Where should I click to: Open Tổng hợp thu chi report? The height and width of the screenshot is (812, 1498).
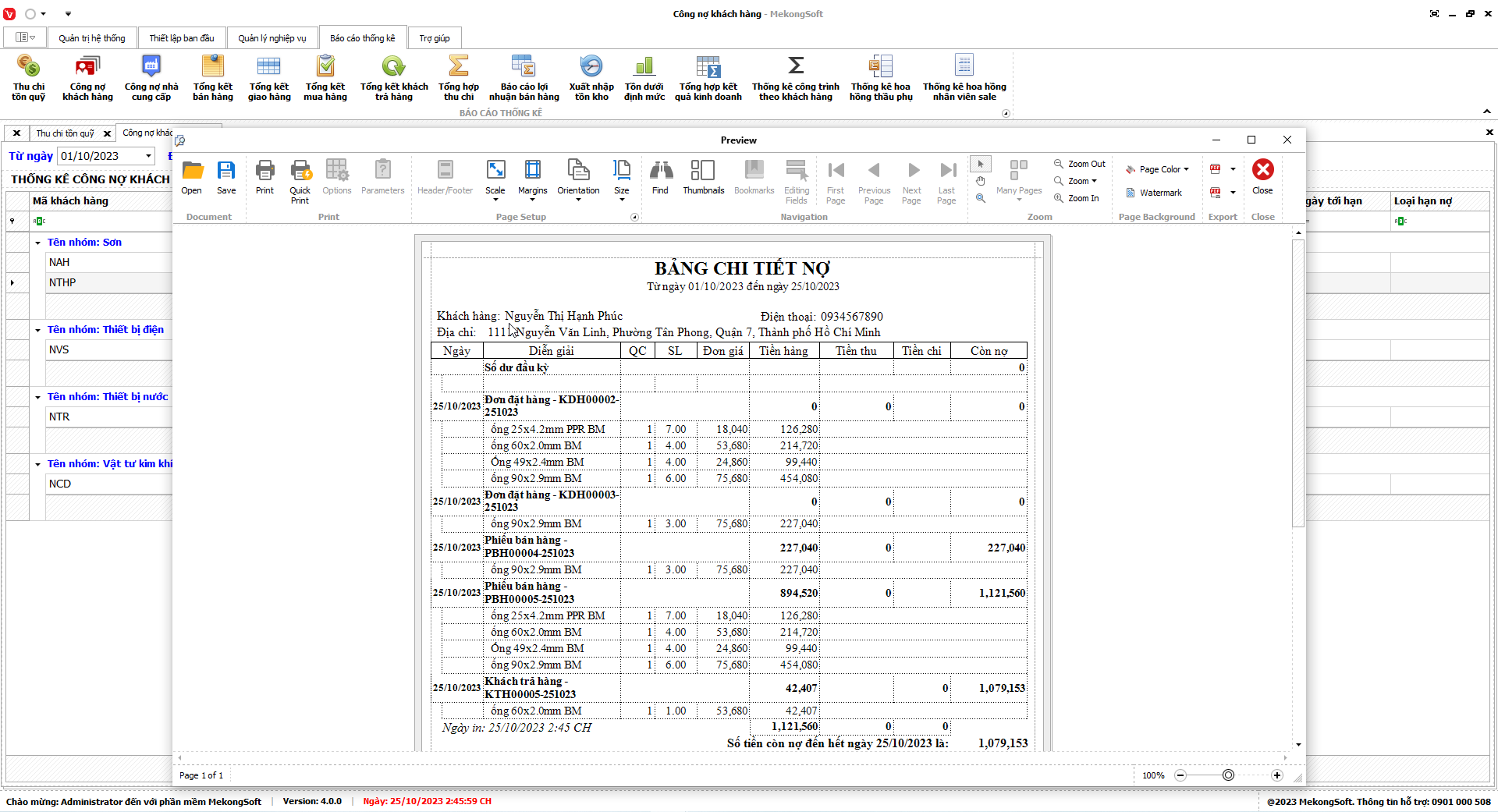point(458,77)
